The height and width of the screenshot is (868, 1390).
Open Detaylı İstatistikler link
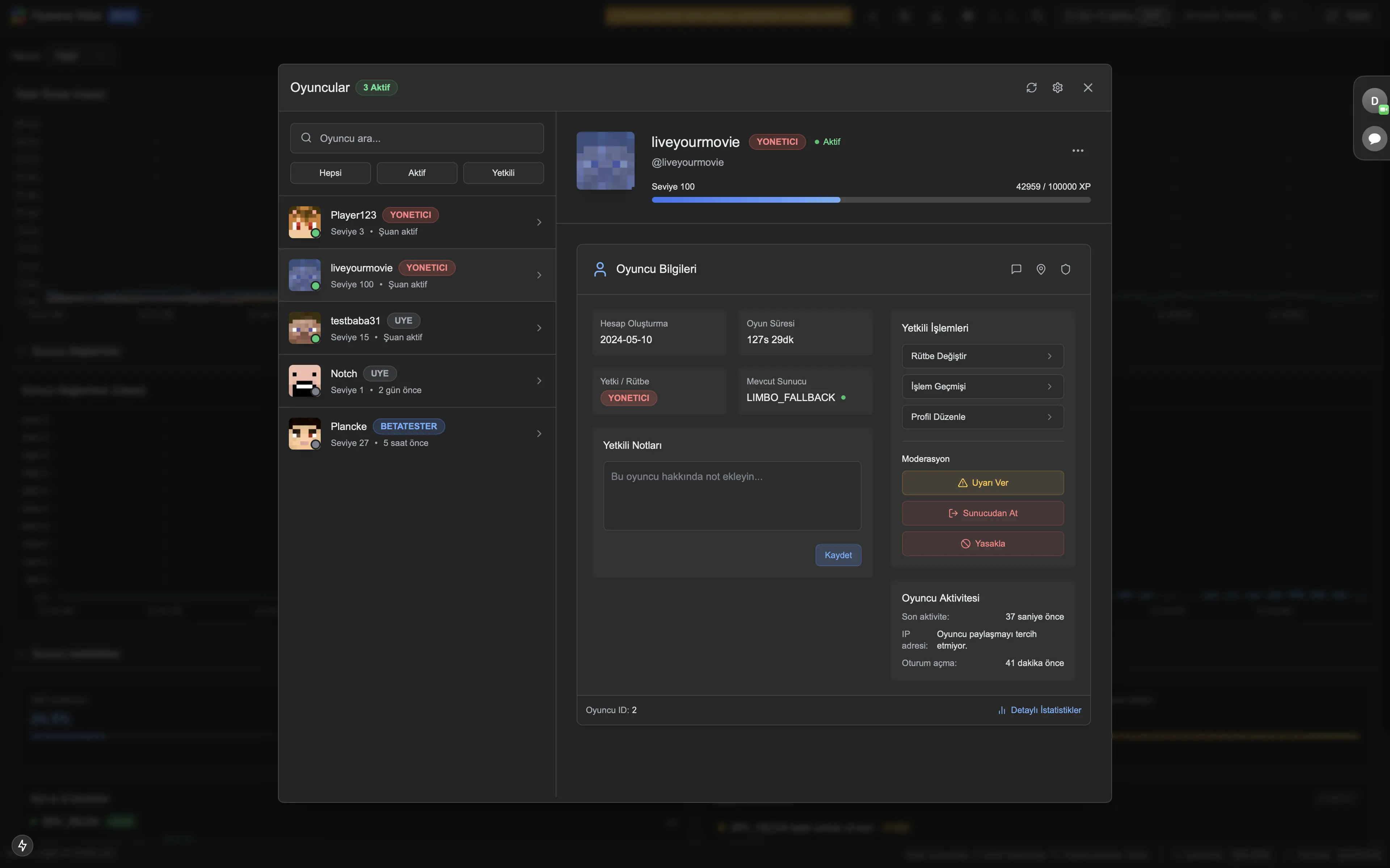pos(1039,710)
